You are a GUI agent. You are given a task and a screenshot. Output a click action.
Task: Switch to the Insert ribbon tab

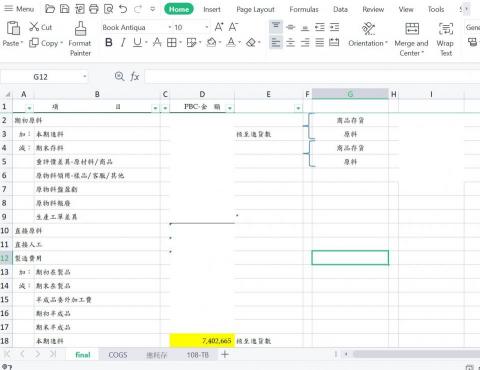[x=212, y=9]
